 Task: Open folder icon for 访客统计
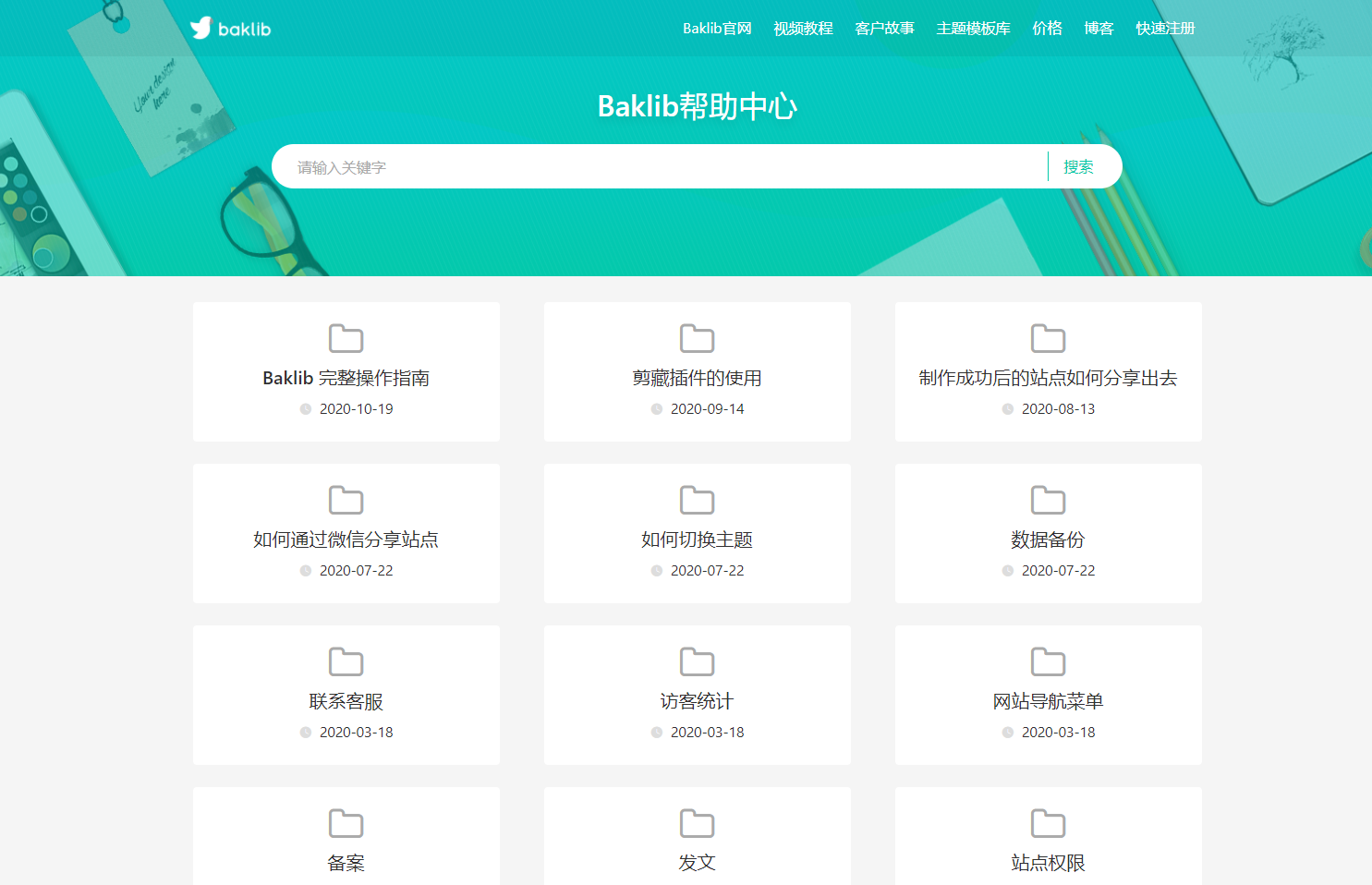(x=698, y=661)
